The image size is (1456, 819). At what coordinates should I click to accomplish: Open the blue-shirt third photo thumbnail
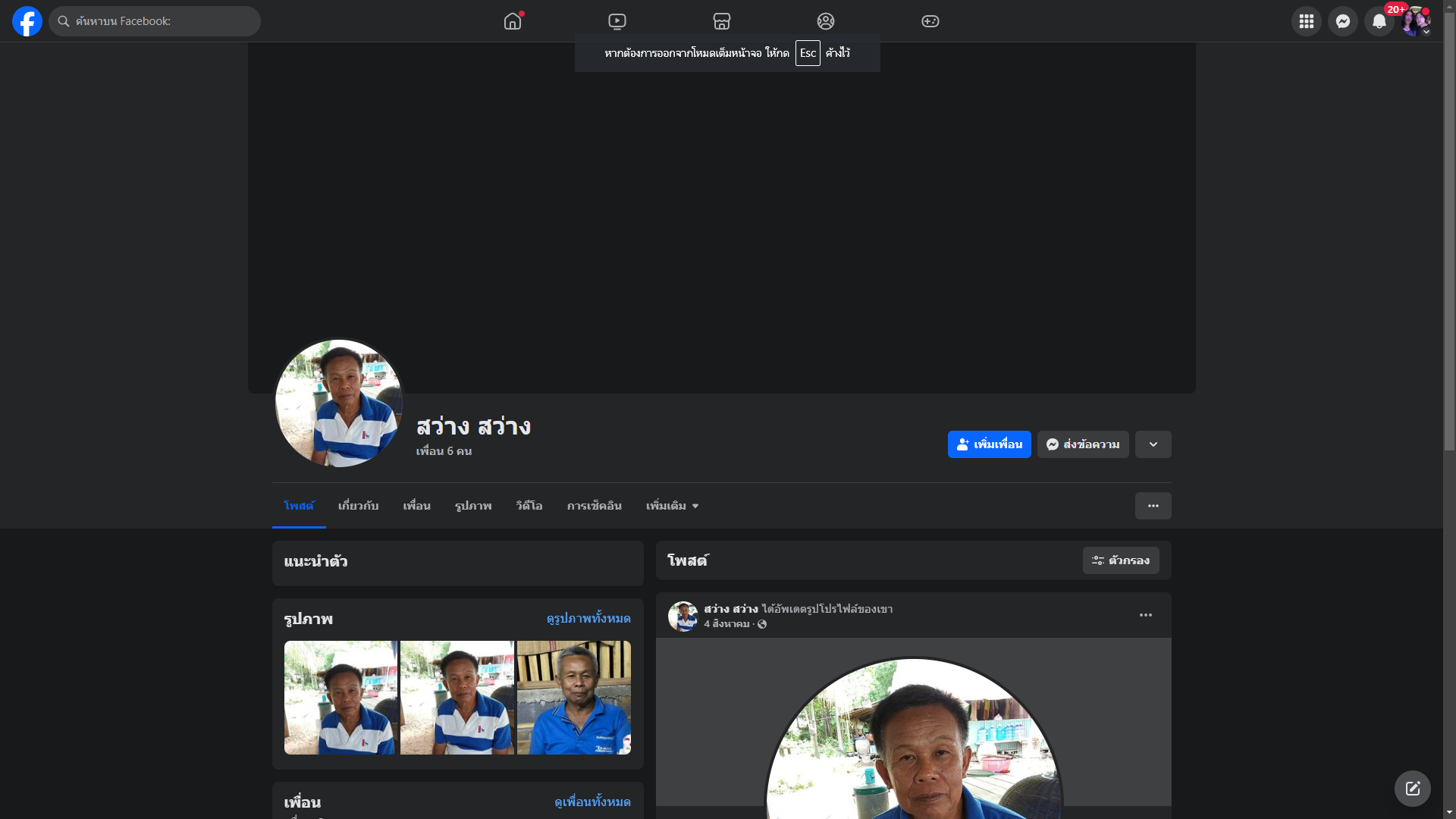574,698
